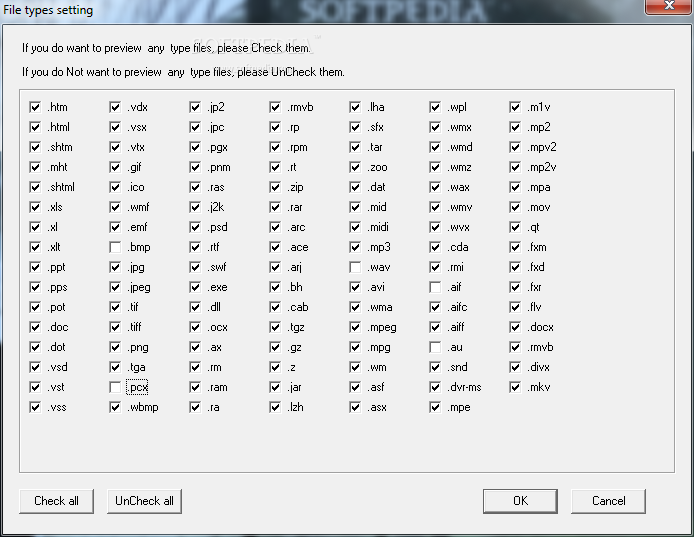The width and height of the screenshot is (694, 537).
Task: Click the Check all button
Action: tap(57, 501)
